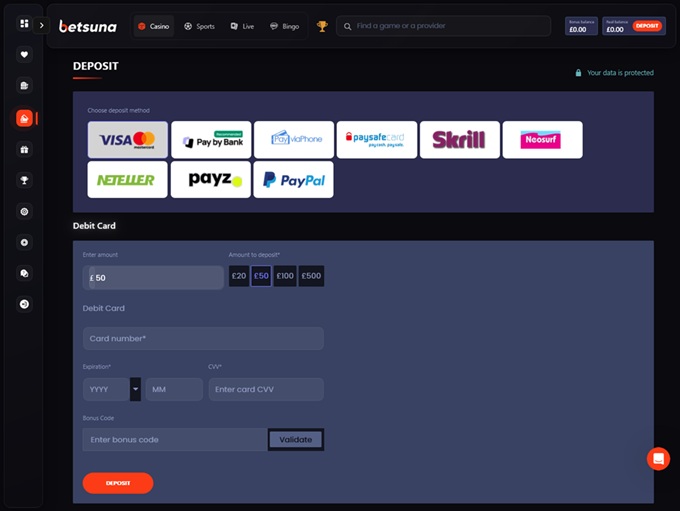Click the MM expiration month field
The height and width of the screenshot is (511, 680).
point(174,389)
